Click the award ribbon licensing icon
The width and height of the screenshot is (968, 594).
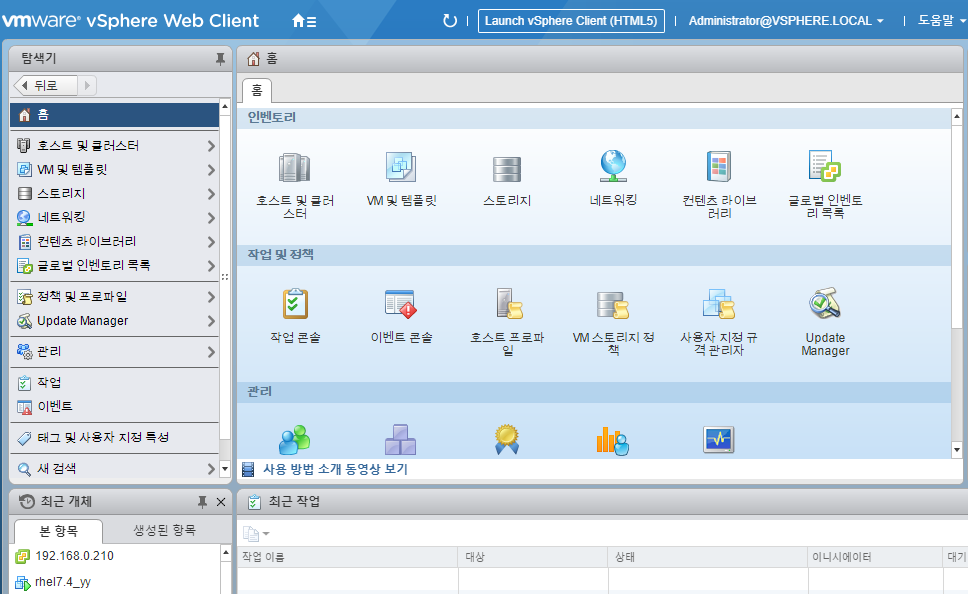[507, 440]
